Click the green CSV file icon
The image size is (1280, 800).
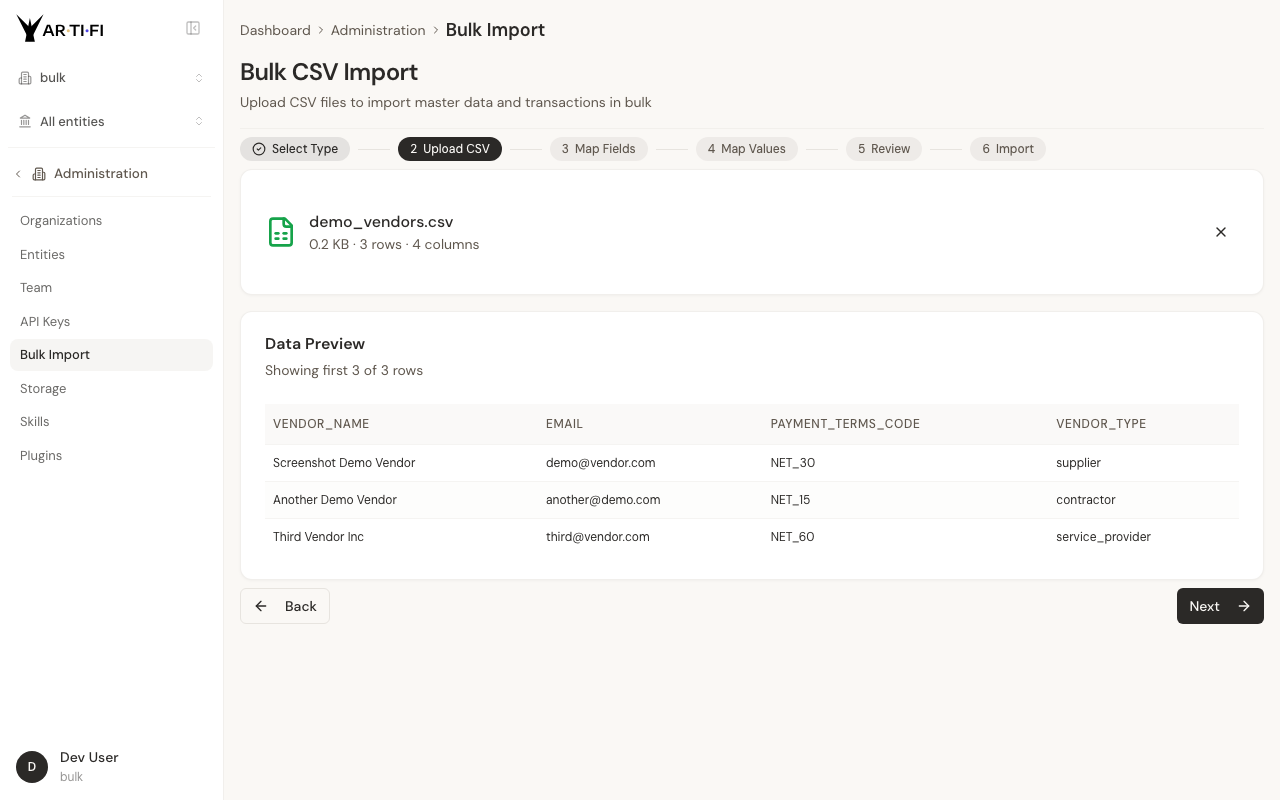281,232
